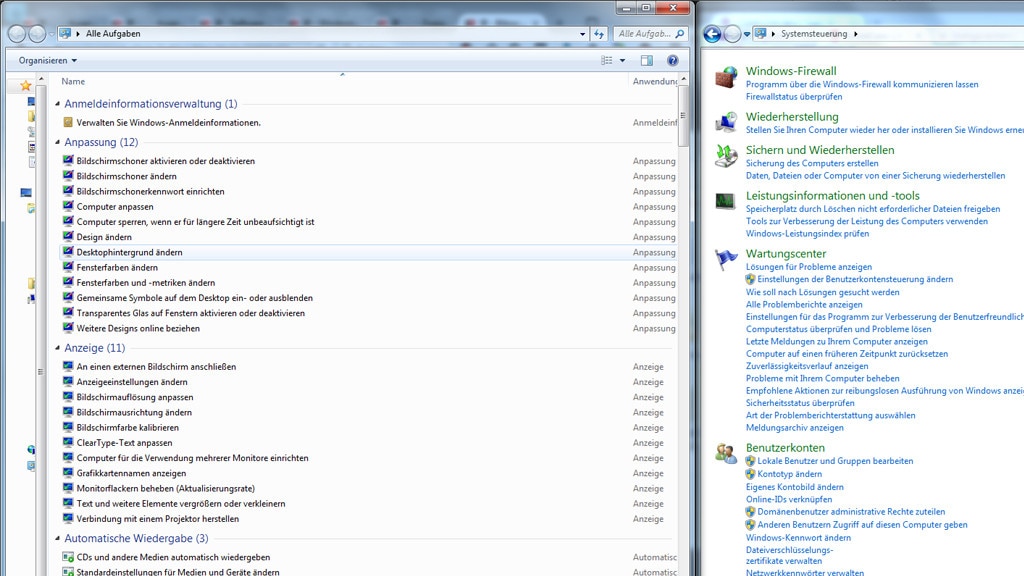The height and width of the screenshot is (576, 1024).
Task: Sort by the Anwendung column header
Action: tap(654, 82)
